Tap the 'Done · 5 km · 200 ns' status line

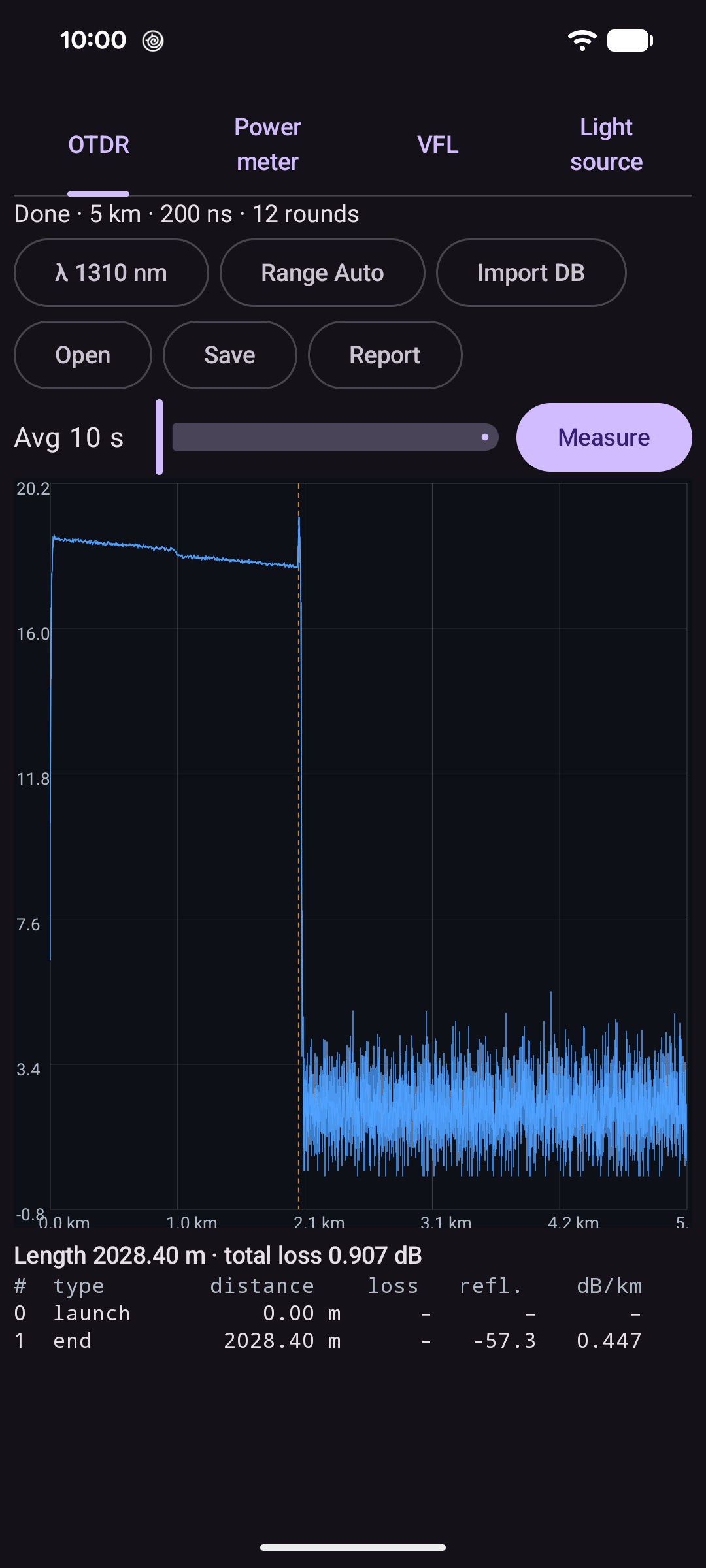pos(187,214)
